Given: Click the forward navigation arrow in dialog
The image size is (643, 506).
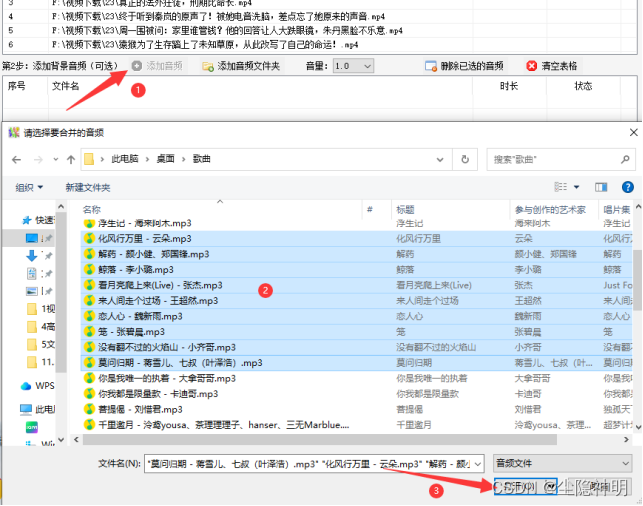Looking at the screenshot, I should (38, 160).
